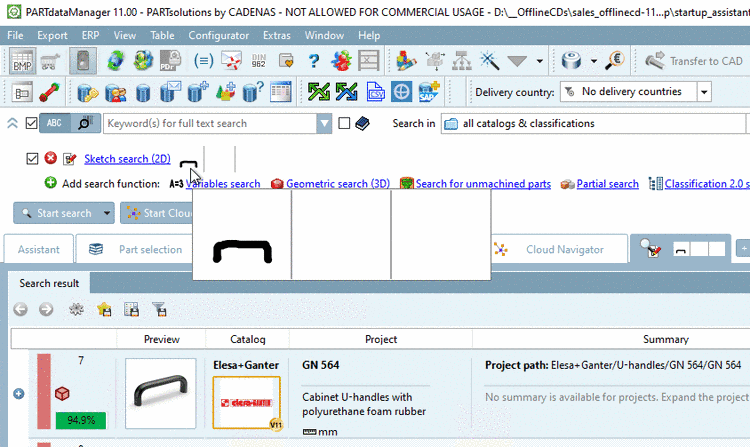
Task: Click the folder with heart favorites icon
Action: [x=286, y=61]
